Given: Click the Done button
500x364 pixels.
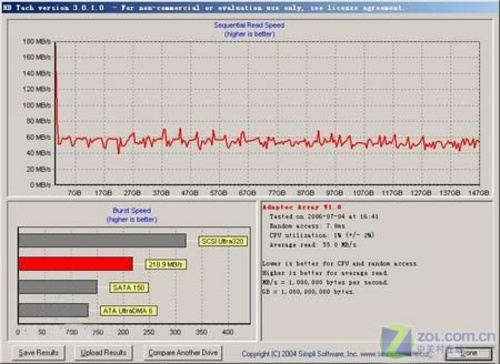Looking at the screenshot, I should [469, 353].
